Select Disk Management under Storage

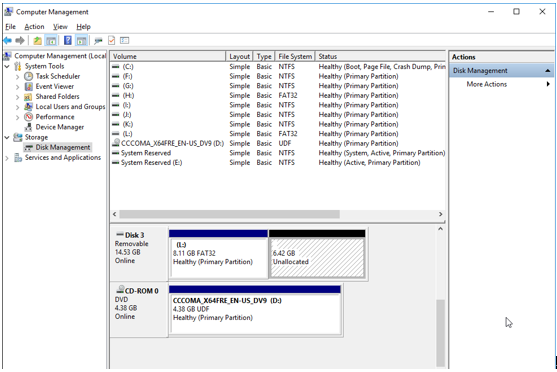[63, 147]
